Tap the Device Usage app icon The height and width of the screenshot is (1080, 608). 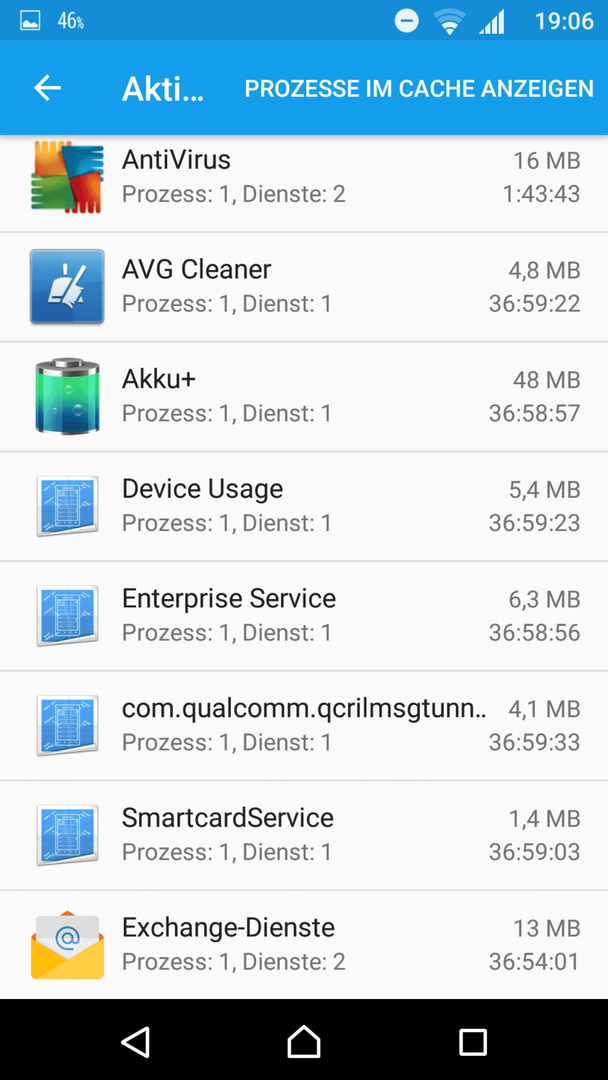coord(67,506)
